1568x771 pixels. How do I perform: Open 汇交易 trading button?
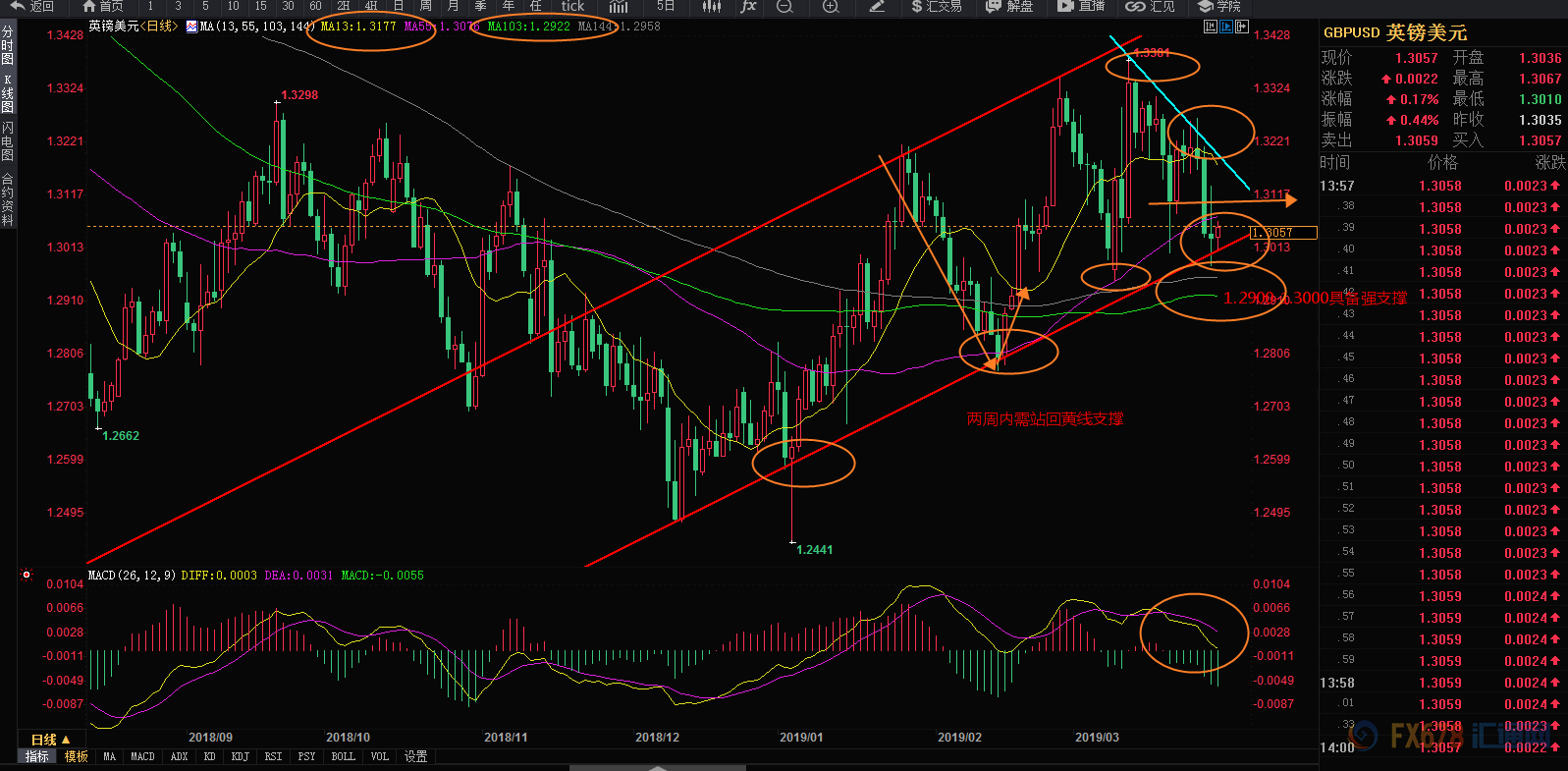(936, 6)
